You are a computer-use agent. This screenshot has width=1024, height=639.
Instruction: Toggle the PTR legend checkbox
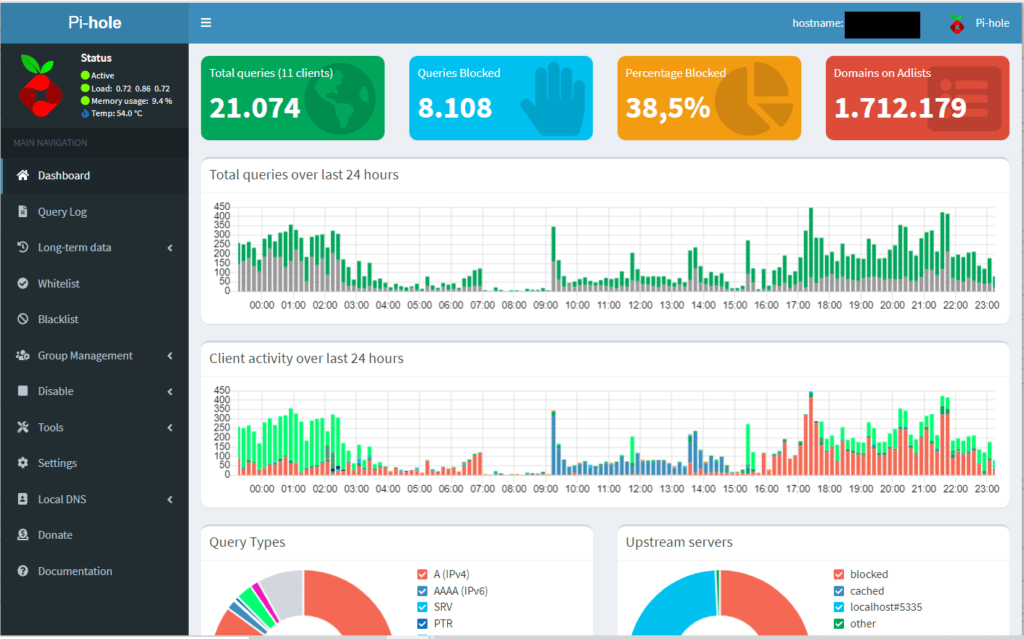[423, 623]
